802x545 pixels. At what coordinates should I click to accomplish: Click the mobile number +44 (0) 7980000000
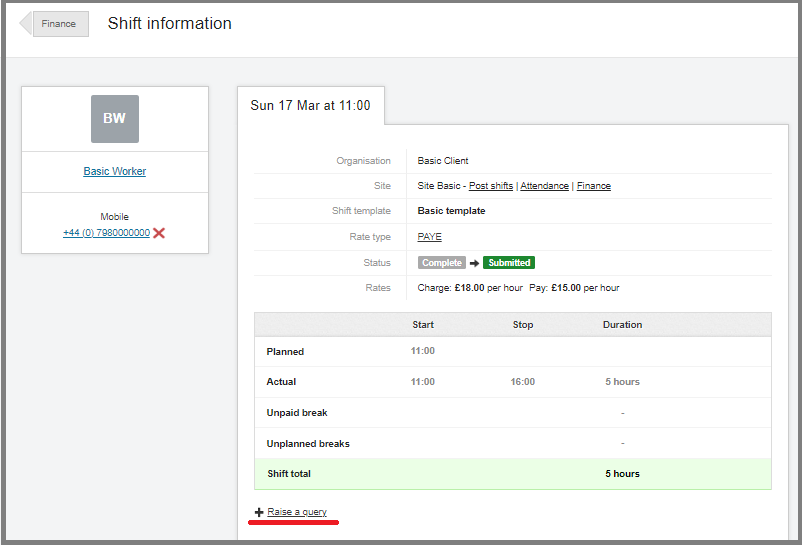(106, 233)
